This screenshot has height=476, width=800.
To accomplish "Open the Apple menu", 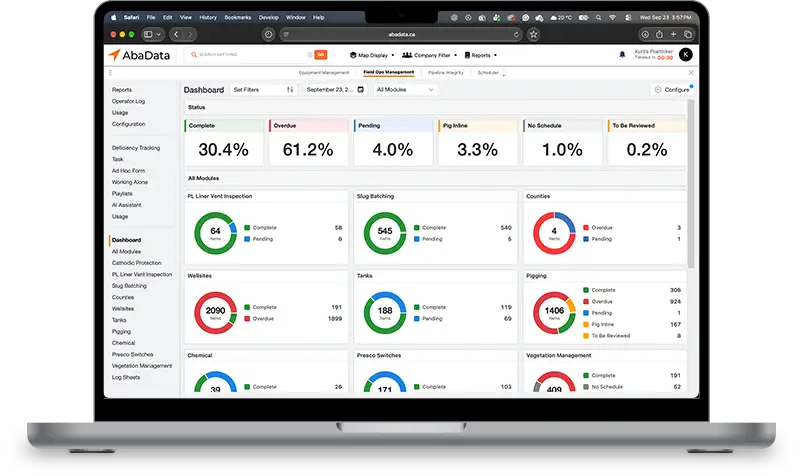I will pyautogui.click(x=114, y=17).
